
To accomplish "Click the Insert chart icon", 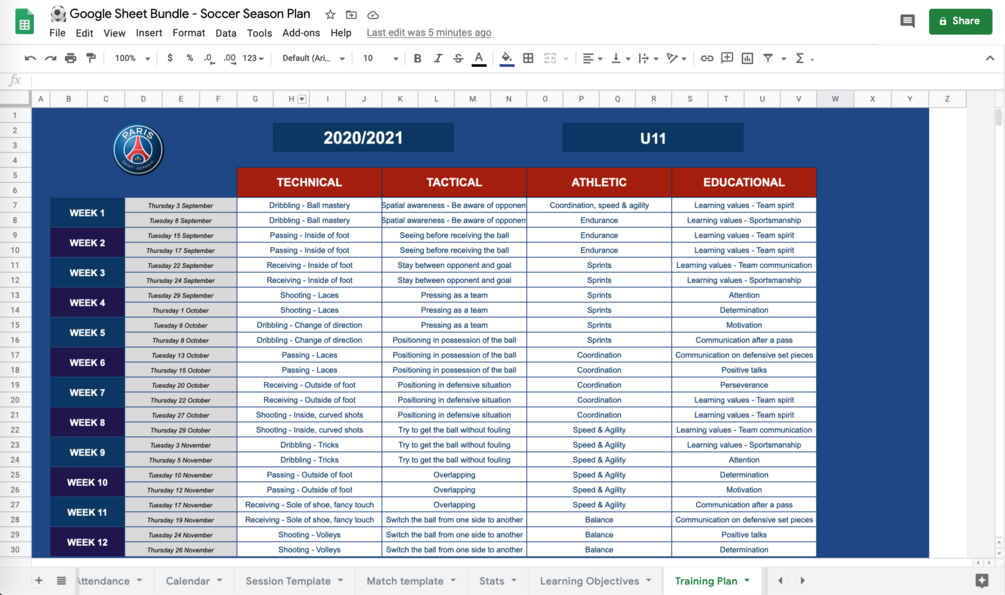I will pos(747,58).
